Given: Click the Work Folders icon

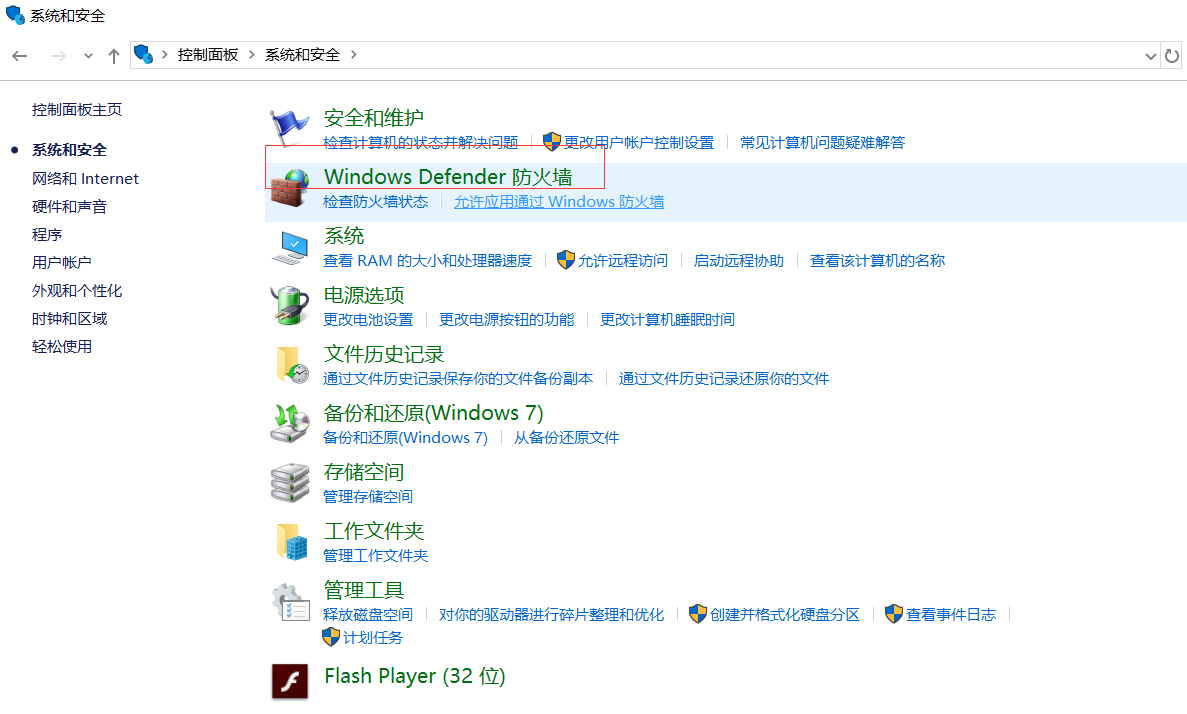Looking at the screenshot, I should 291,541.
